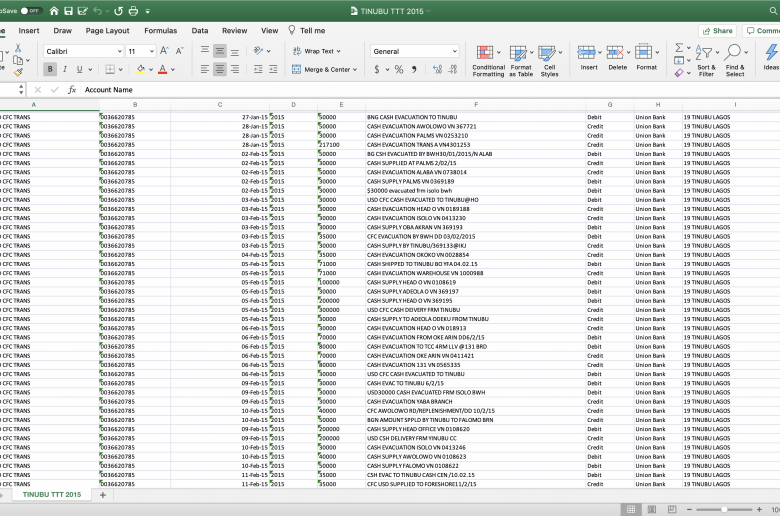The height and width of the screenshot is (516, 780).
Task: Toggle Bold formatting
Action: pos(50,69)
